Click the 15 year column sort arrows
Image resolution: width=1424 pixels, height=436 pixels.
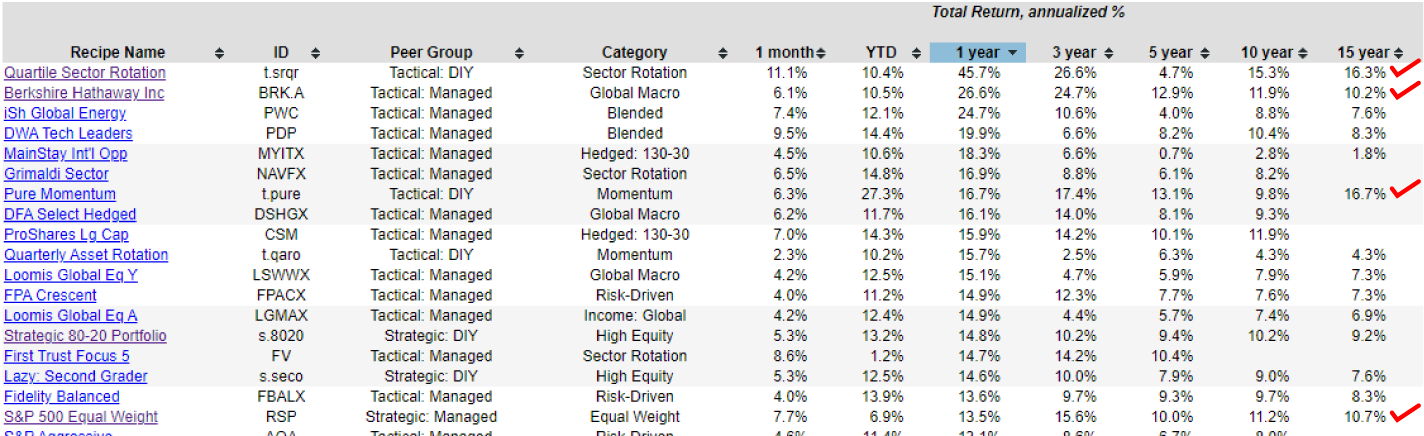click(1399, 53)
